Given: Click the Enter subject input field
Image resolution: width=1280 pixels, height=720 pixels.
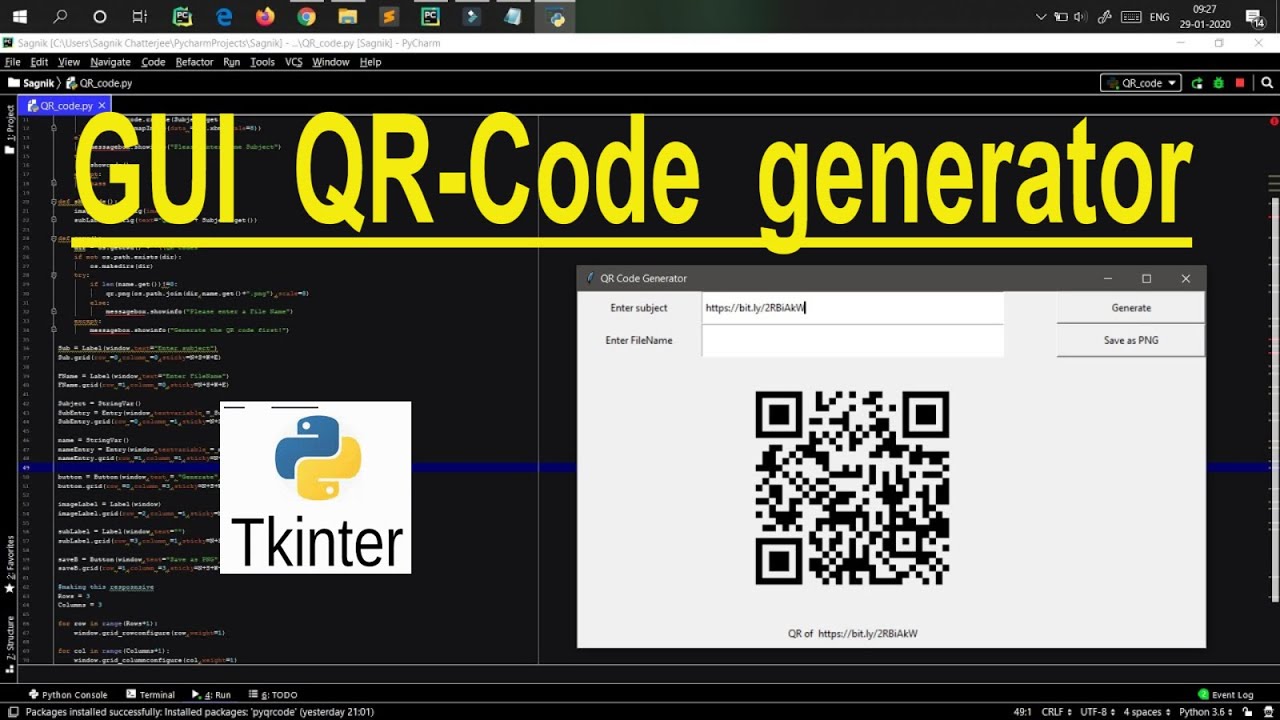Looking at the screenshot, I should pos(853,308).
